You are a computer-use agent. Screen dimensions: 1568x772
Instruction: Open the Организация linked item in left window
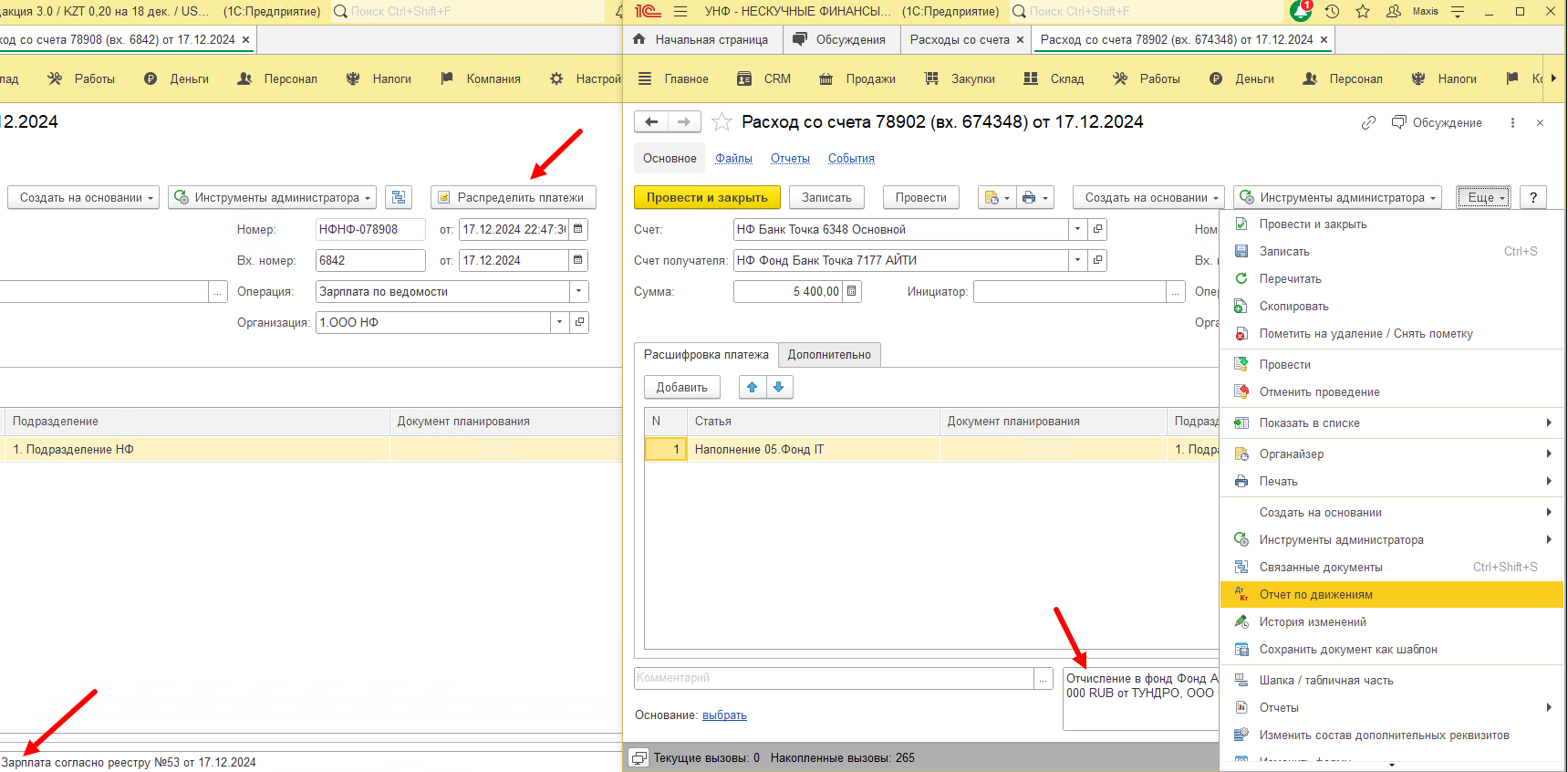click(x=579, y=322)
